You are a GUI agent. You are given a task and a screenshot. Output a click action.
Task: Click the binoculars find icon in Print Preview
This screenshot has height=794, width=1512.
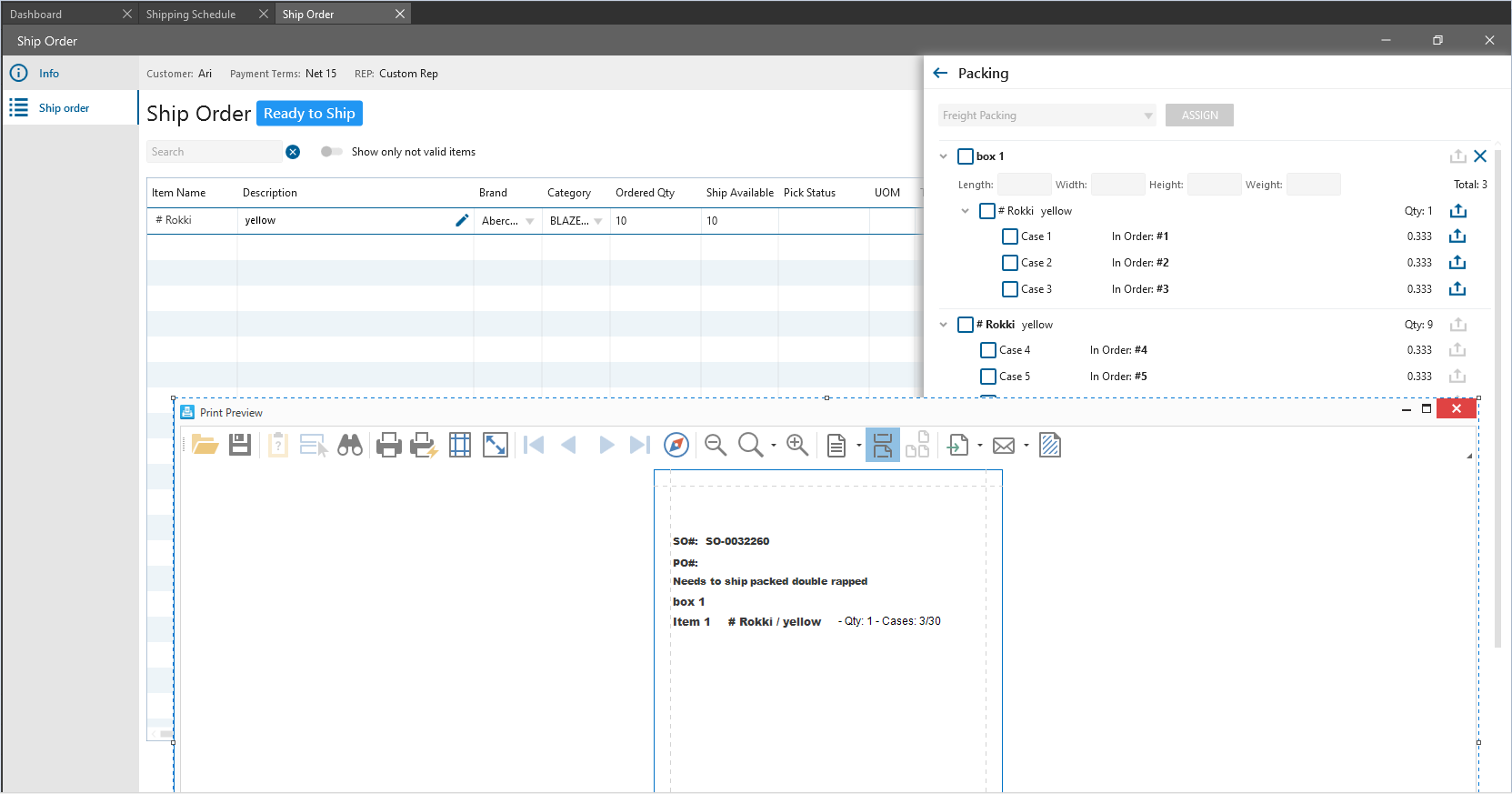pos(350,445)
